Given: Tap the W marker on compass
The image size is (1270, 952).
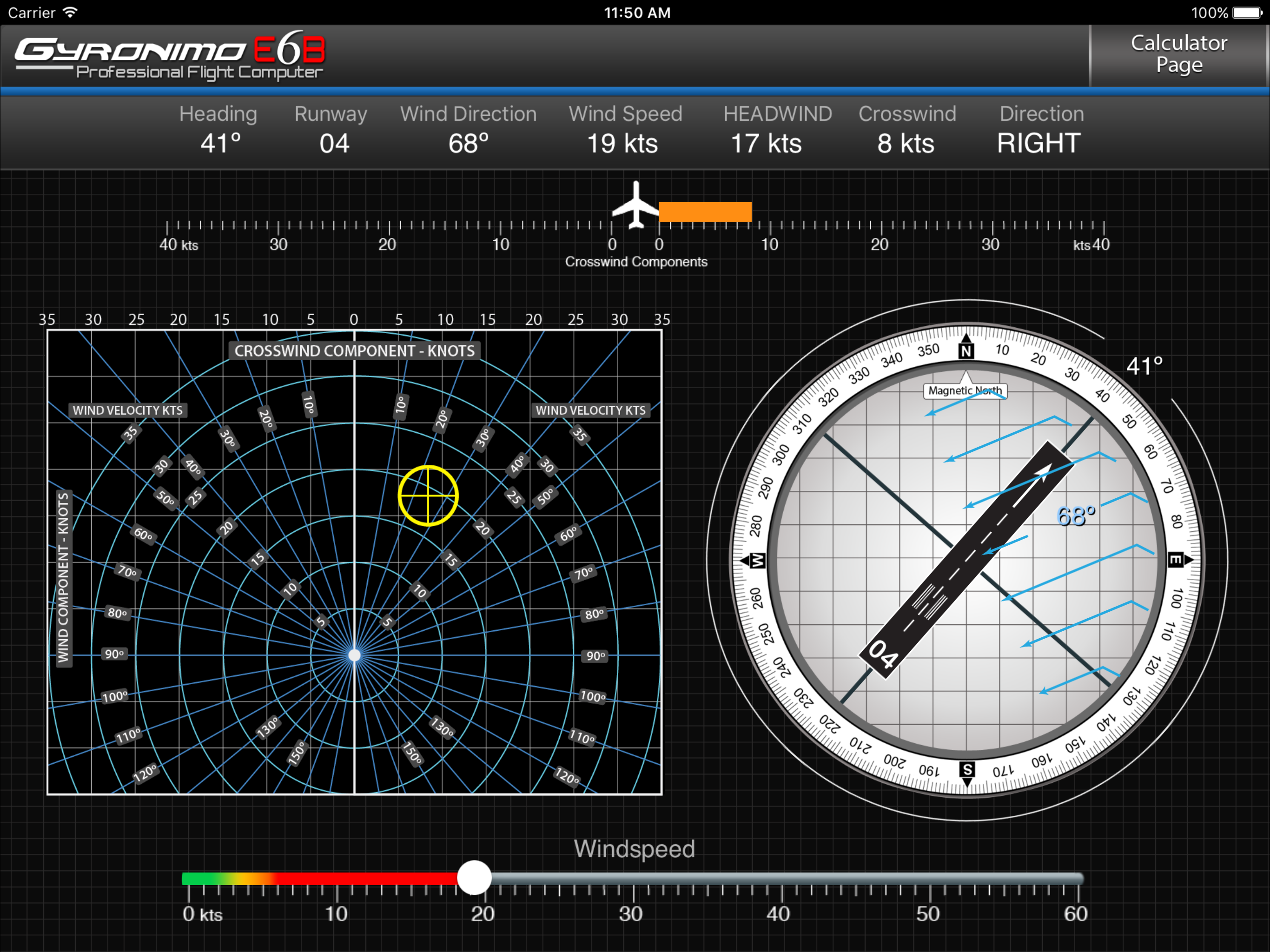Looking at the screenshot, I should pos(758,560).
